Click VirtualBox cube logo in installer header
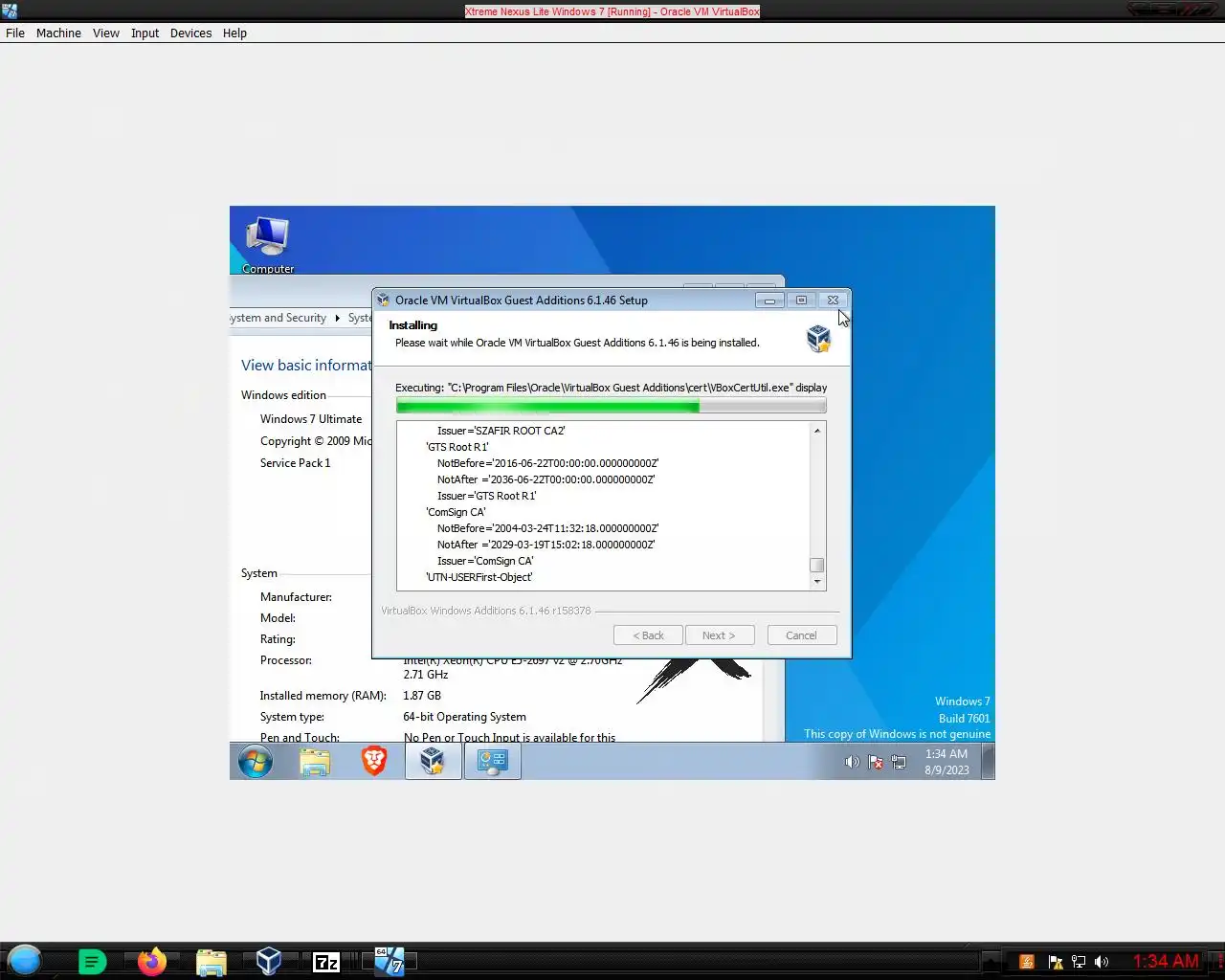This screenshot has height=980, width=1225. pyautogui.click(x=818, y=338)
